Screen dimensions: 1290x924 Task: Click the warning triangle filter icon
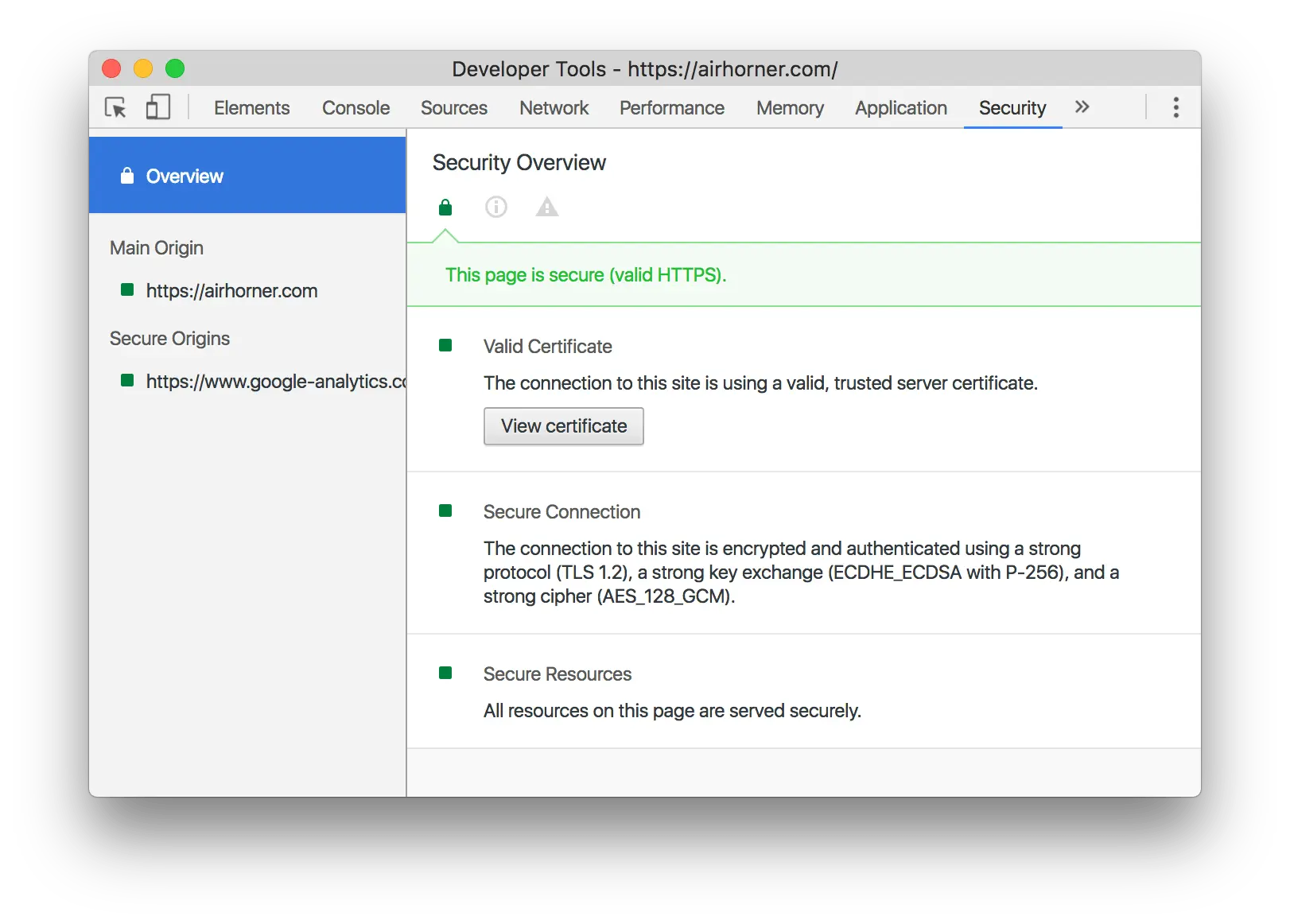coord(547,208)
